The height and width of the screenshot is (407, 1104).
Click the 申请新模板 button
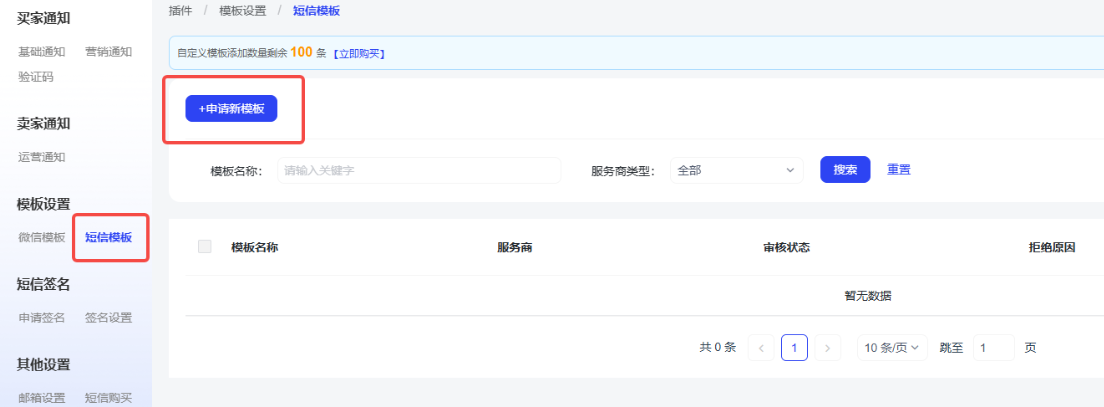231,108
